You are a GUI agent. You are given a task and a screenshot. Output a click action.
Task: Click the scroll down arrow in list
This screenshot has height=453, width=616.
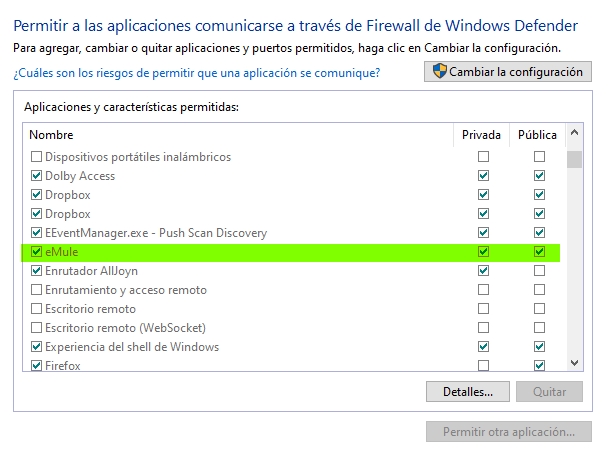coord(574,363)
